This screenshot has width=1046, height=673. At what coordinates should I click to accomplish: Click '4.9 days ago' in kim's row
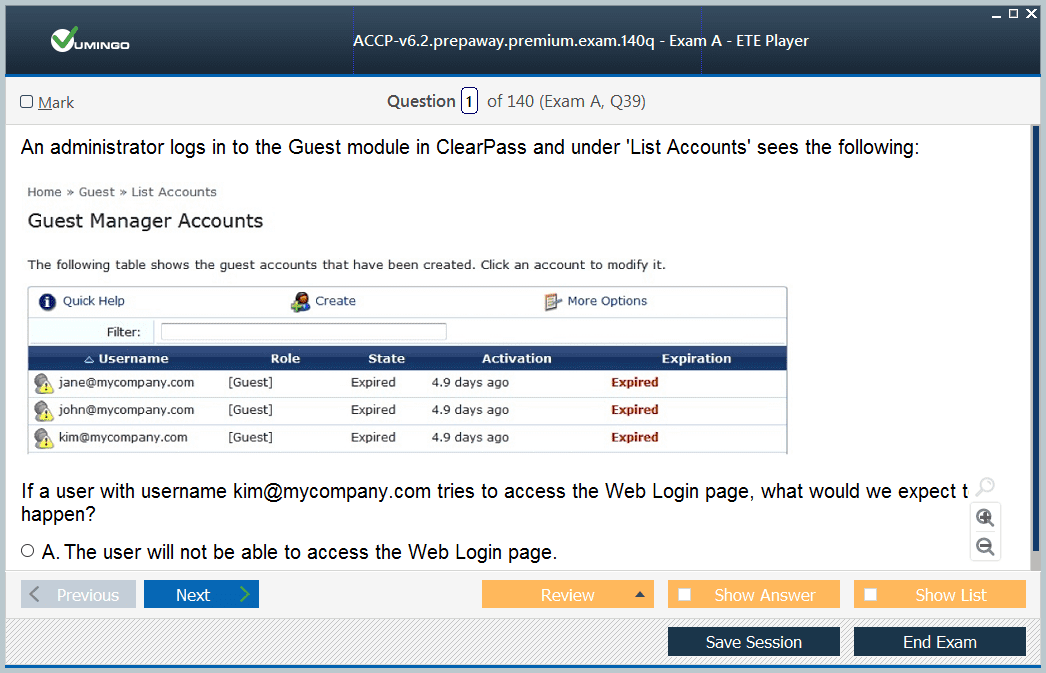pyautogui.click(x=470, y=438)
